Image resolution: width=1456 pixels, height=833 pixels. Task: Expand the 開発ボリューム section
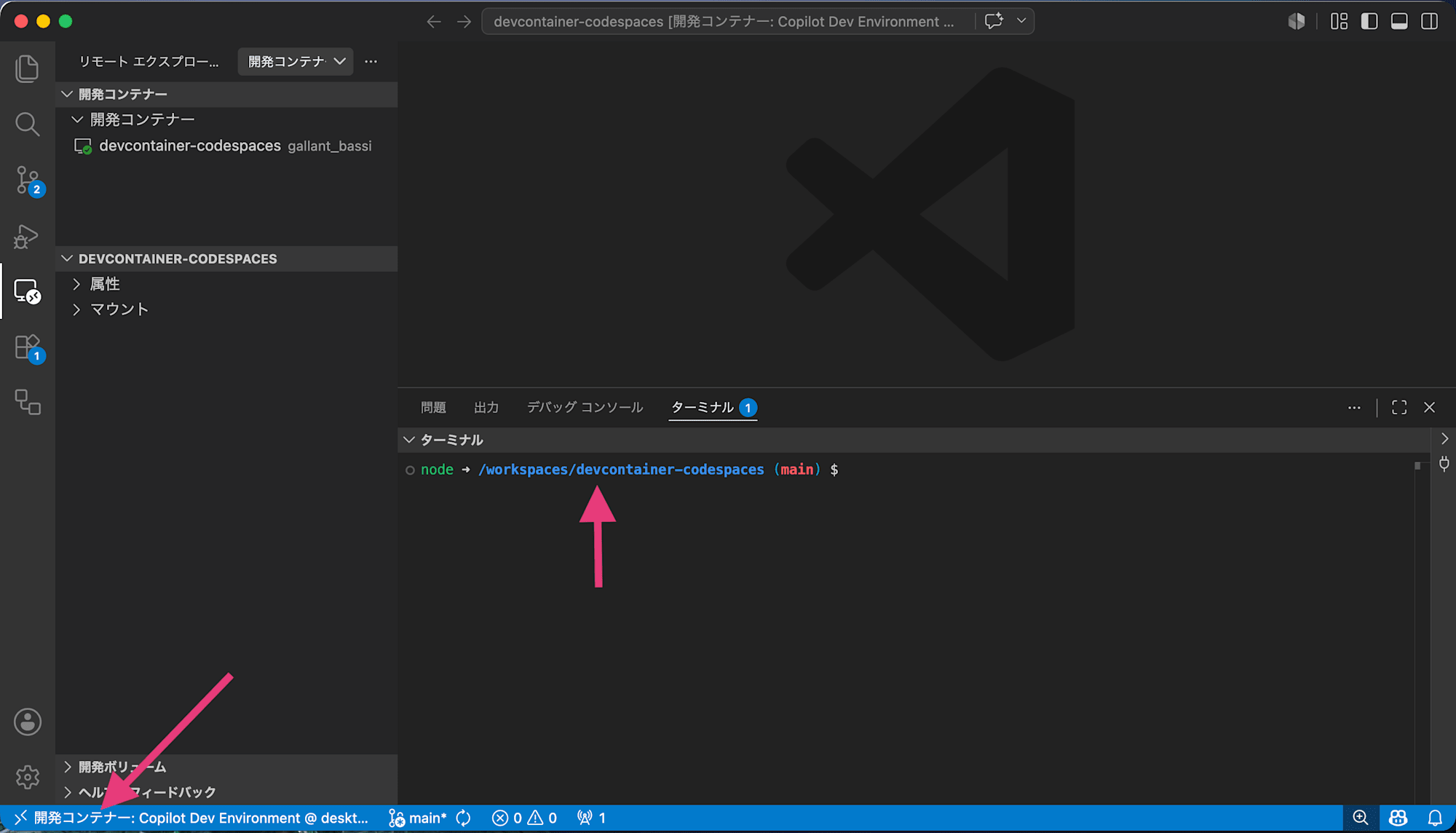tap(226, 767)
